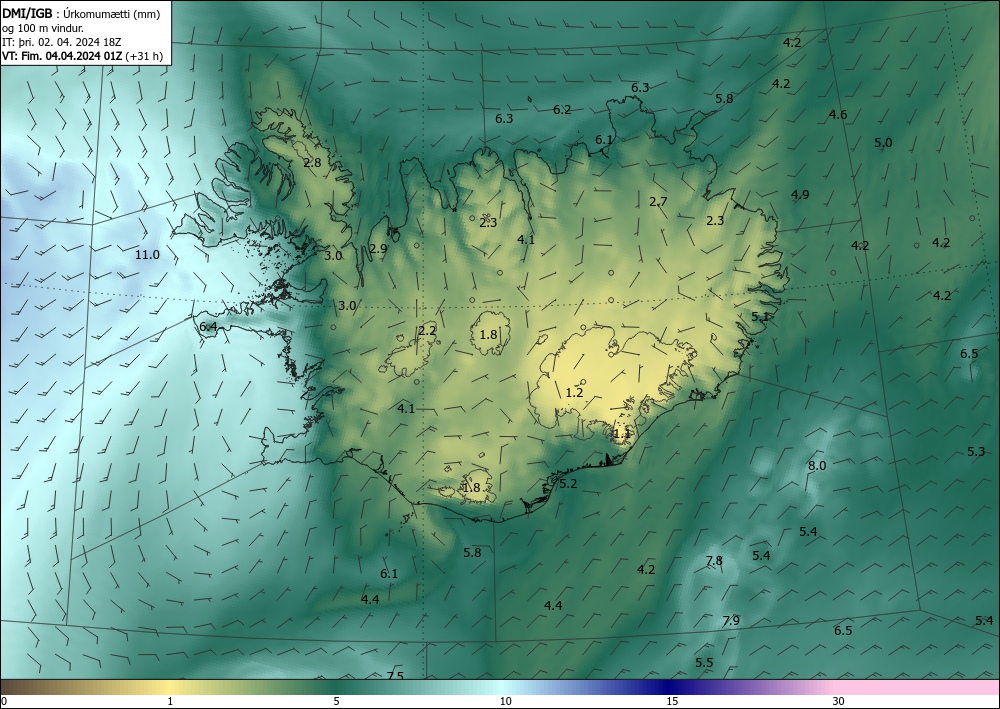
Task: Select the 5.2 value on the south coast
Action: (568, 484)
